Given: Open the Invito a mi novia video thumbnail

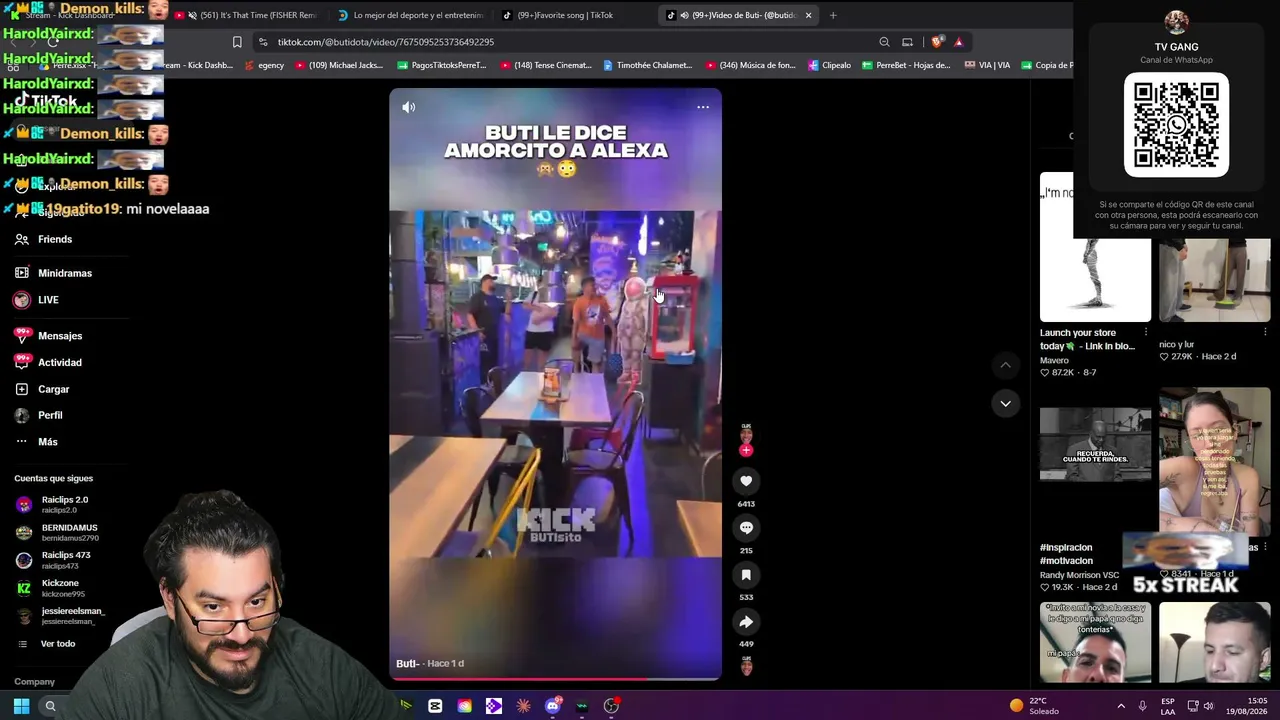Looking at the screenshot, I should [1095, 642].
